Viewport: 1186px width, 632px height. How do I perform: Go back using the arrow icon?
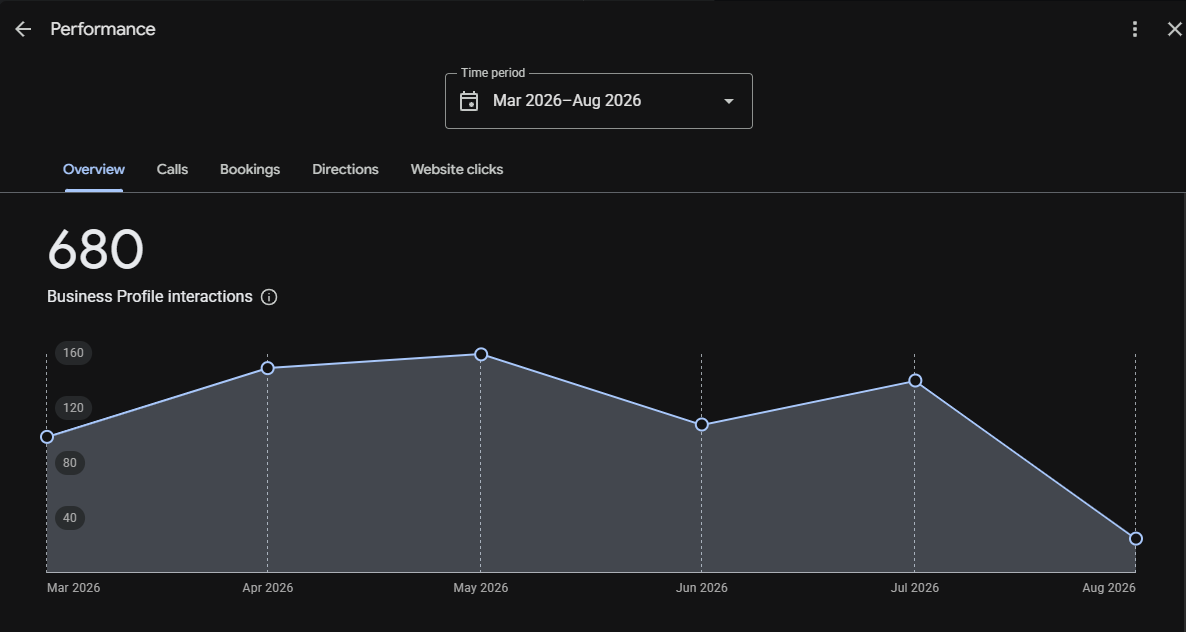[x=23, y=29]
